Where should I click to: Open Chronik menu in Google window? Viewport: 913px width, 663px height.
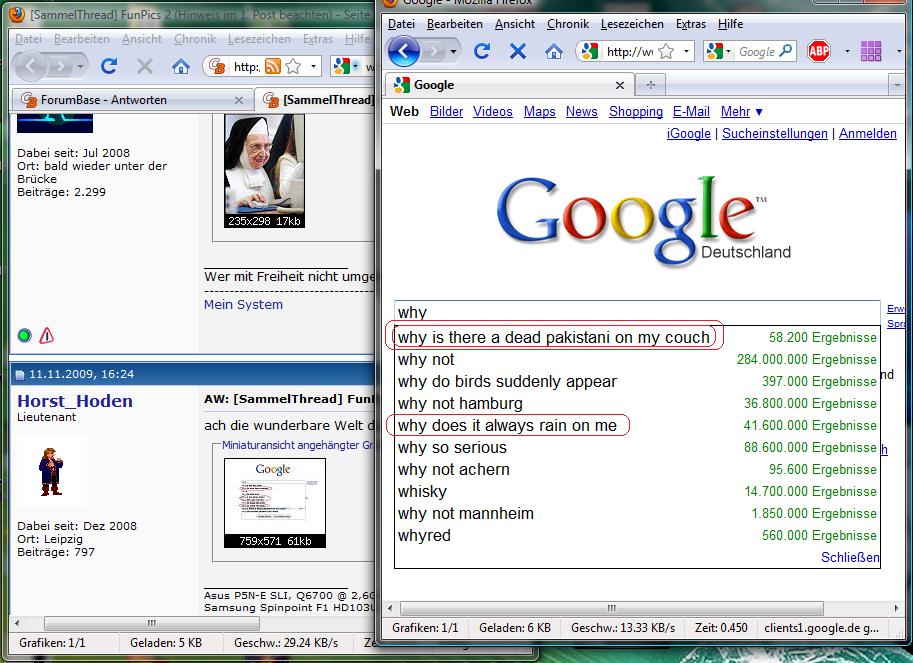[x=568, y=24]
